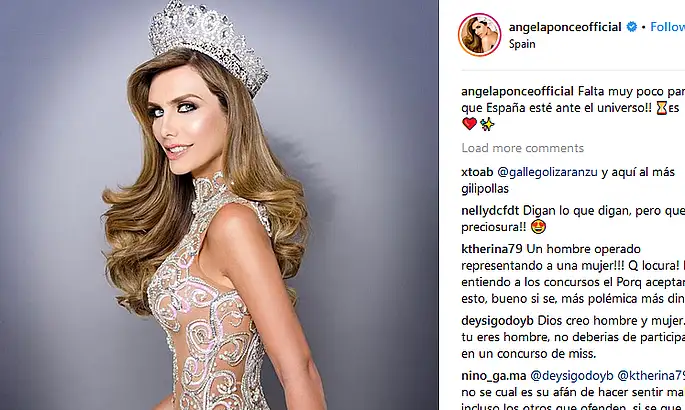The width and height of the screenshot is (685, 410).
Task: Click the hourglass emoji in caption
Action: tap(661, 107)
